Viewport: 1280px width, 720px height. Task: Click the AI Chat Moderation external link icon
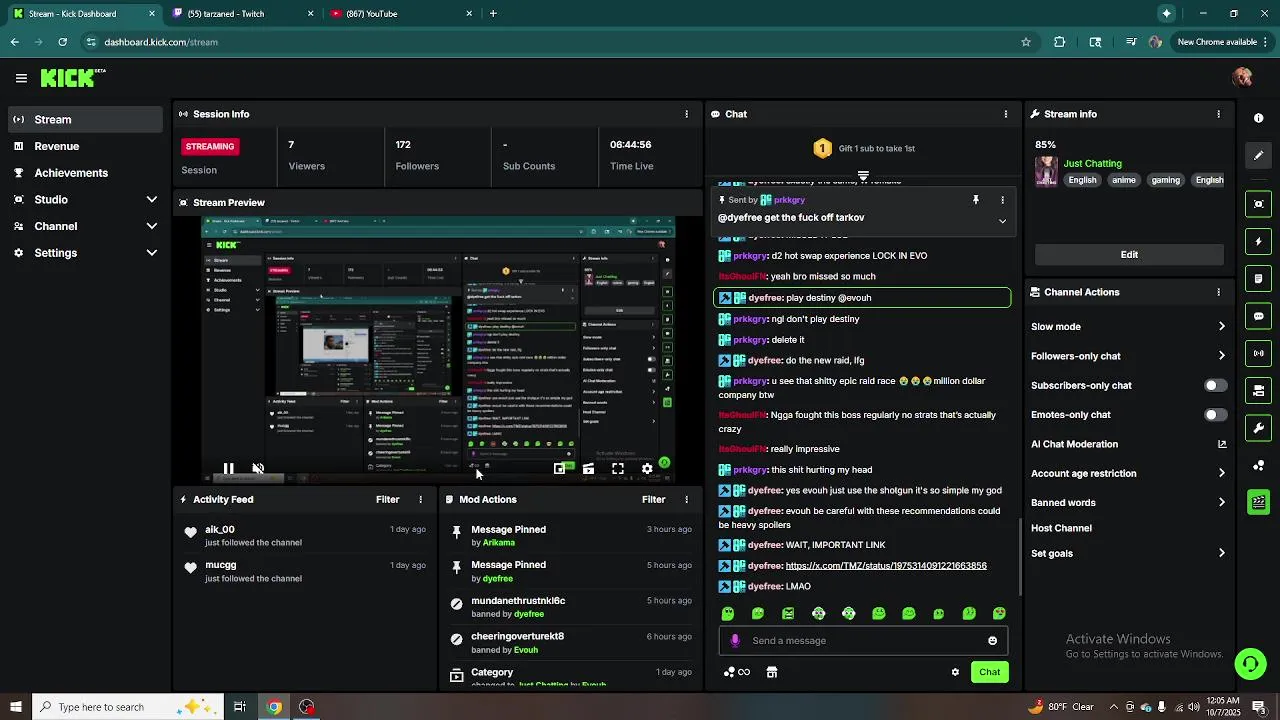tap(1221, 444)
